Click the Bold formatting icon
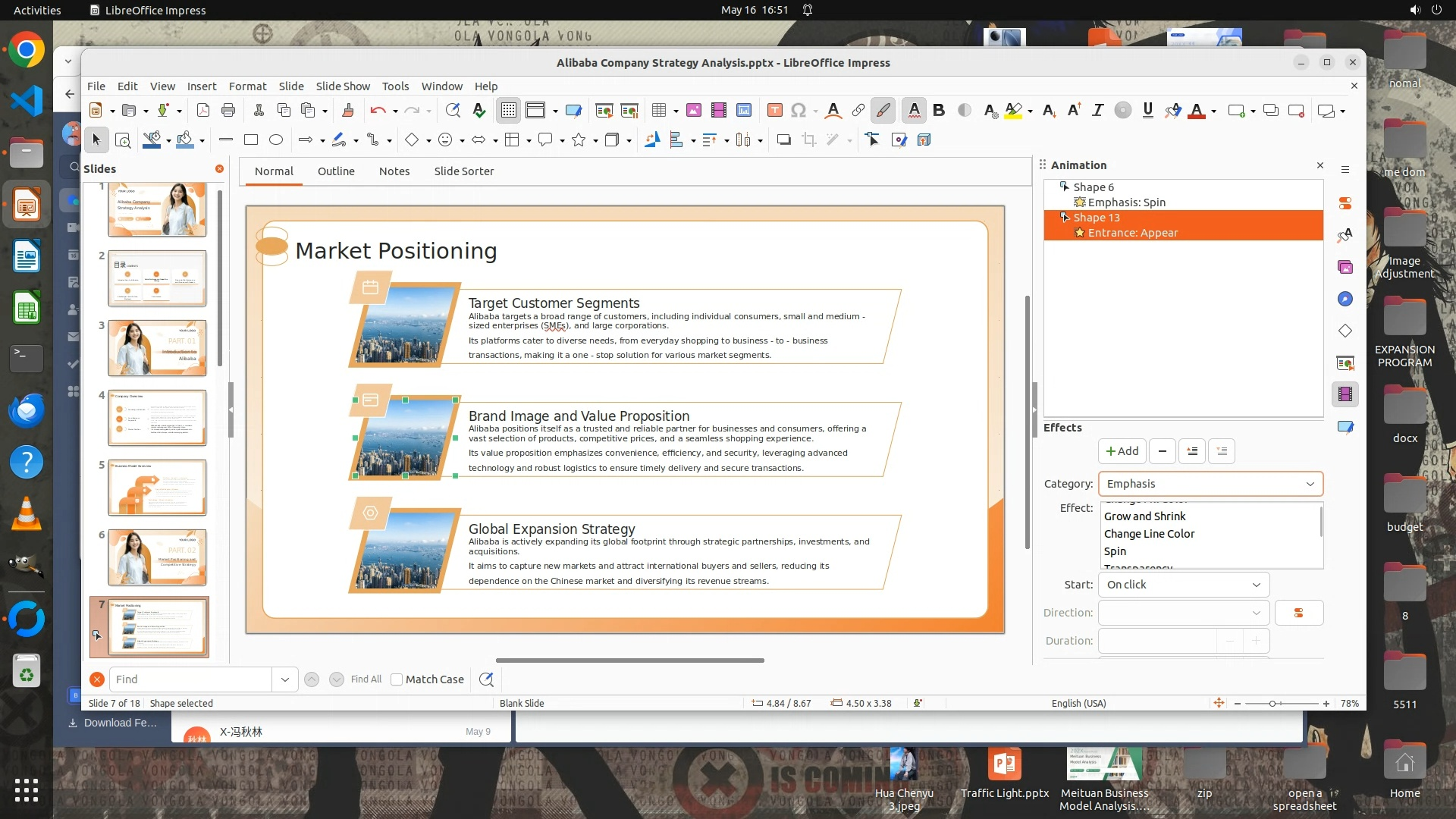 [939, 111]
